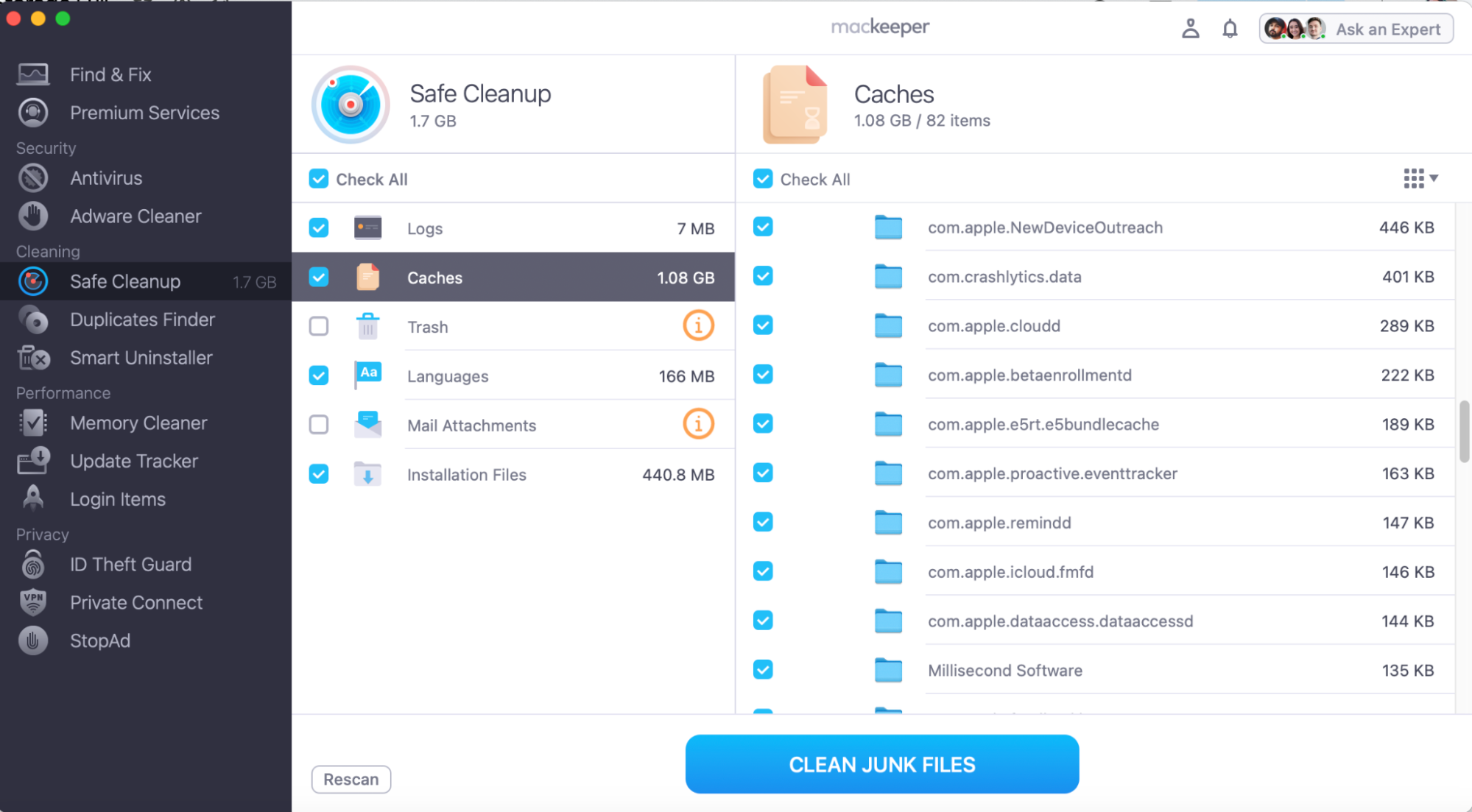Image resolution: width=1472 pixels, height=812 pixels.
Task: Click the Trash bin category icon
Action: [367, 326]
